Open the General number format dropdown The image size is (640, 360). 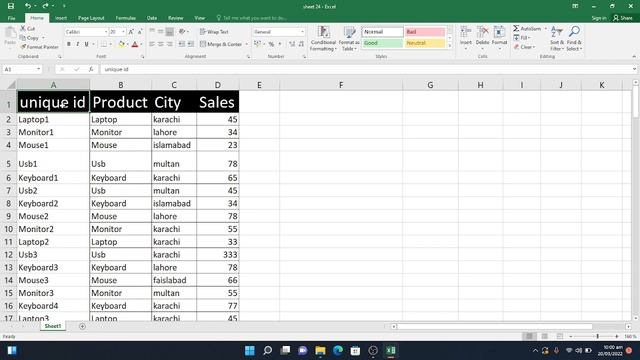pyautogui.click(x=302, y=32)
